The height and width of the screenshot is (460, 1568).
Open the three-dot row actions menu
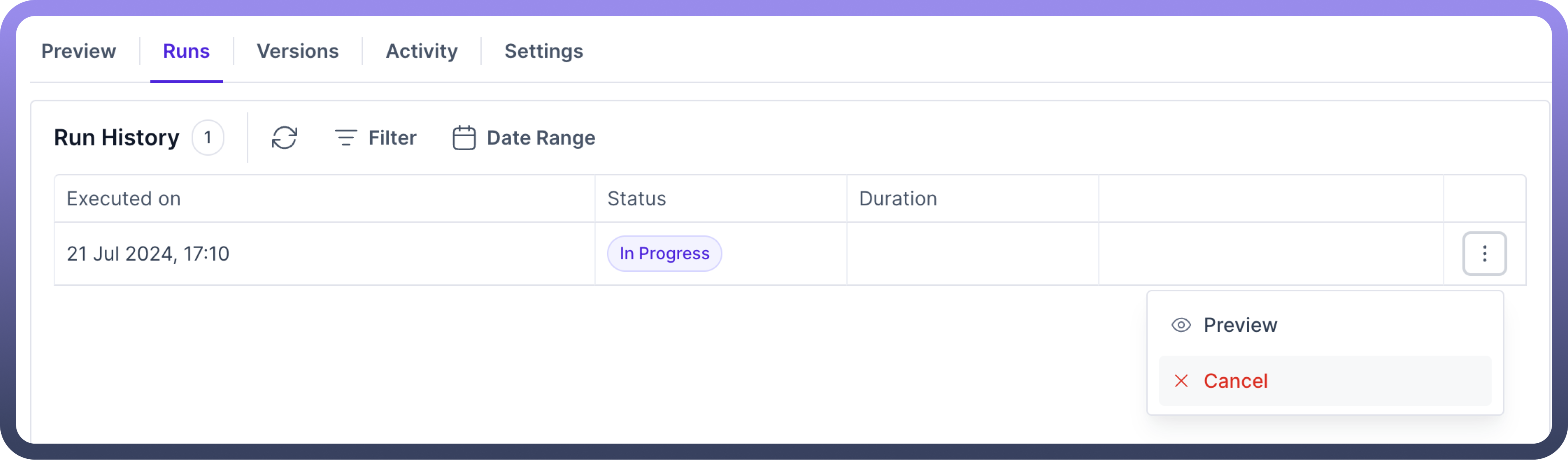[x=1484, y=254]
